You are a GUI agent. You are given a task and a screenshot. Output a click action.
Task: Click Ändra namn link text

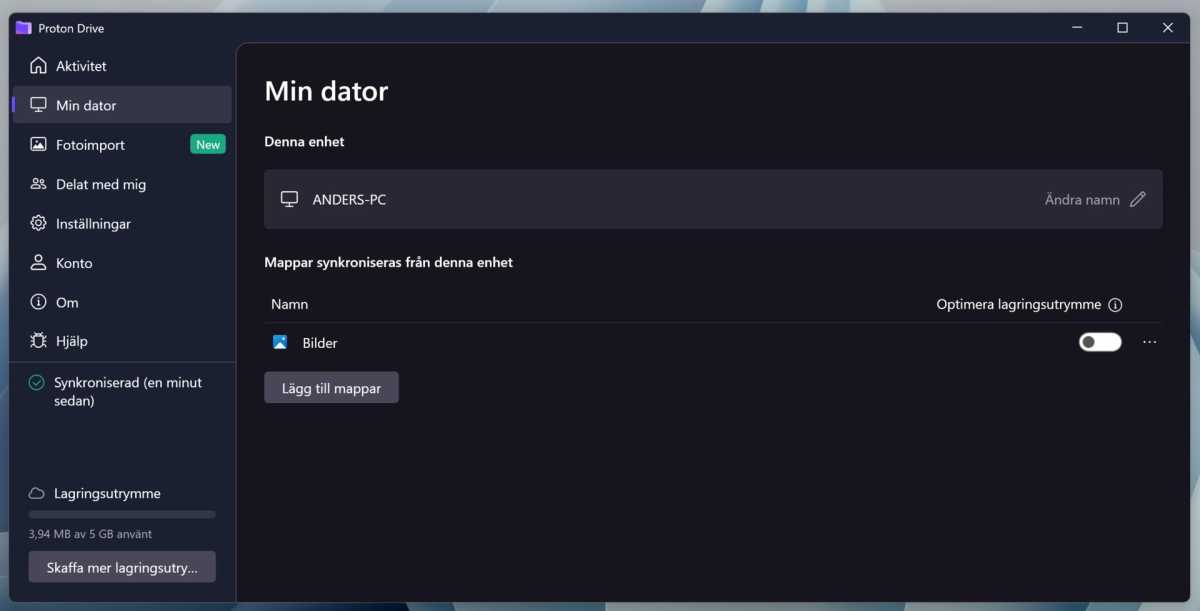pos(1082,200)
